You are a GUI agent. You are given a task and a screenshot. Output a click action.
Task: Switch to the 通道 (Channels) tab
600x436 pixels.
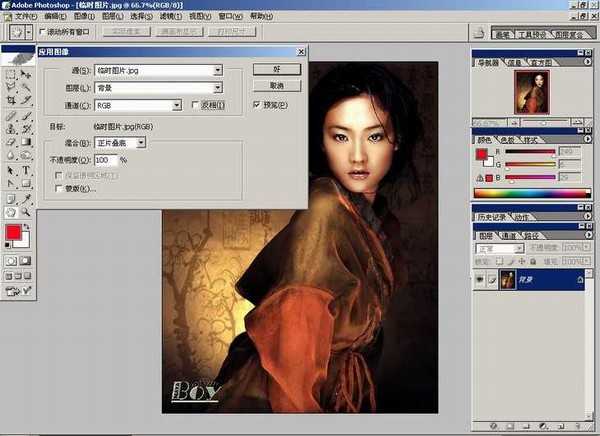coord(508,236)
